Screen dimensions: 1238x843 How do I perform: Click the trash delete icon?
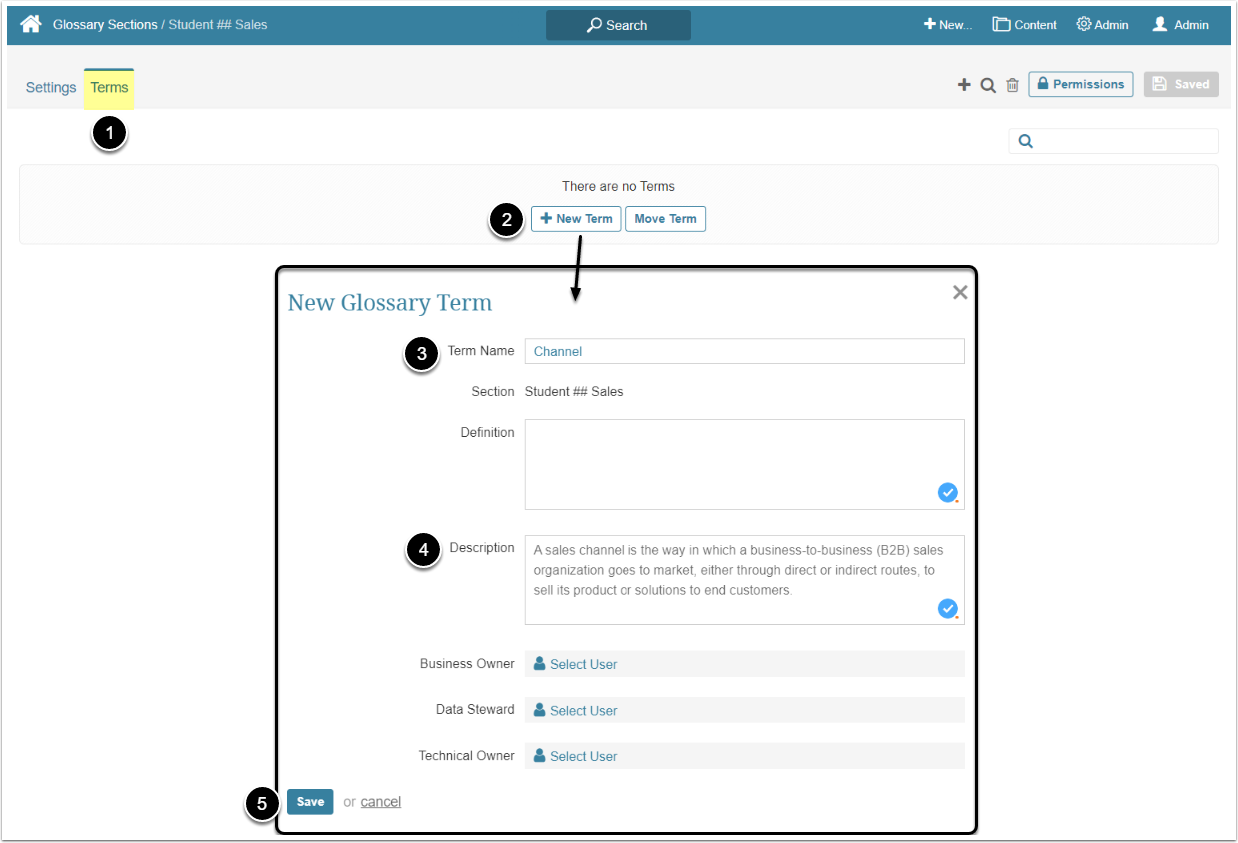tap(1012, 85)
